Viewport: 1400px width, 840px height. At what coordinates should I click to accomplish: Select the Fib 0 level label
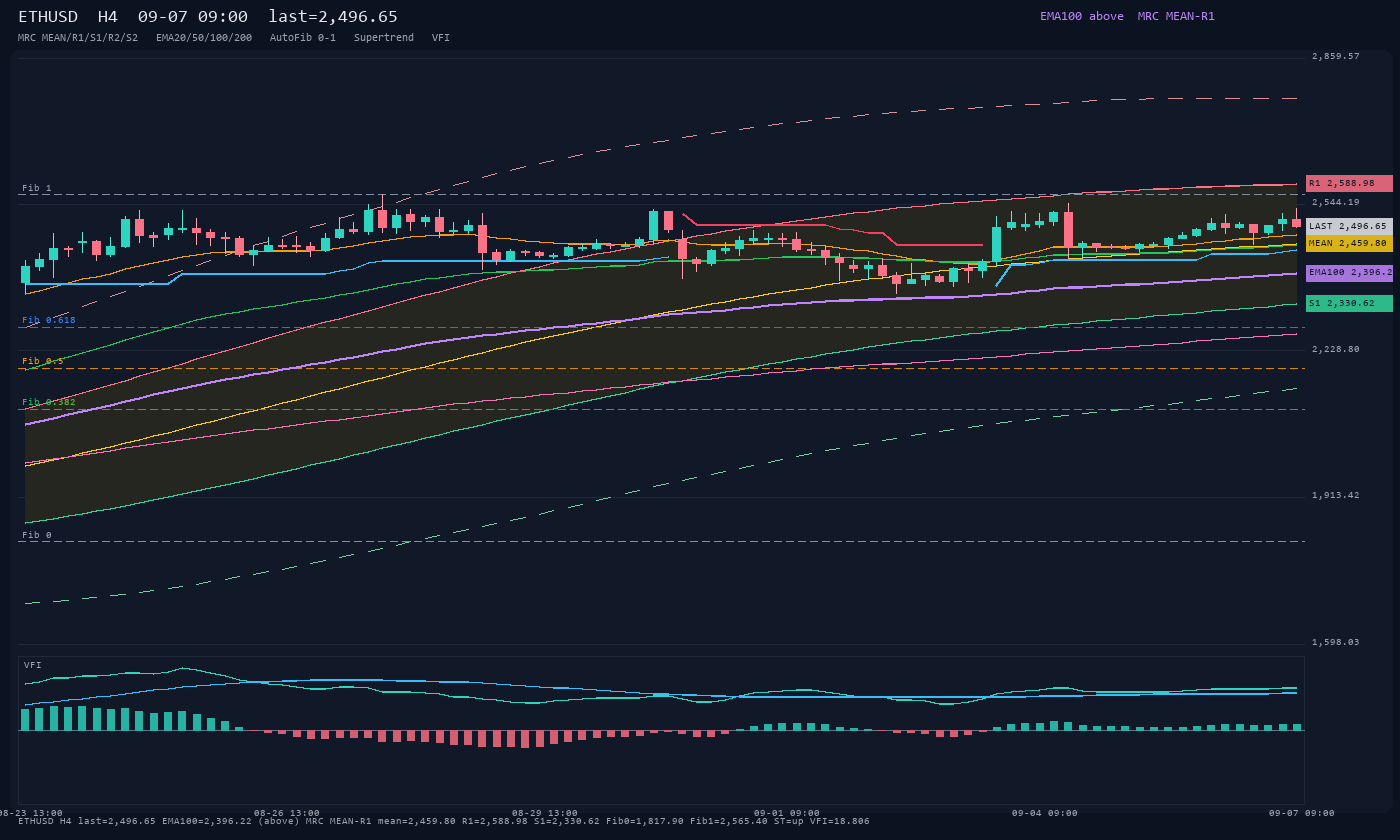pyautogui.click(x=37, y=535)
